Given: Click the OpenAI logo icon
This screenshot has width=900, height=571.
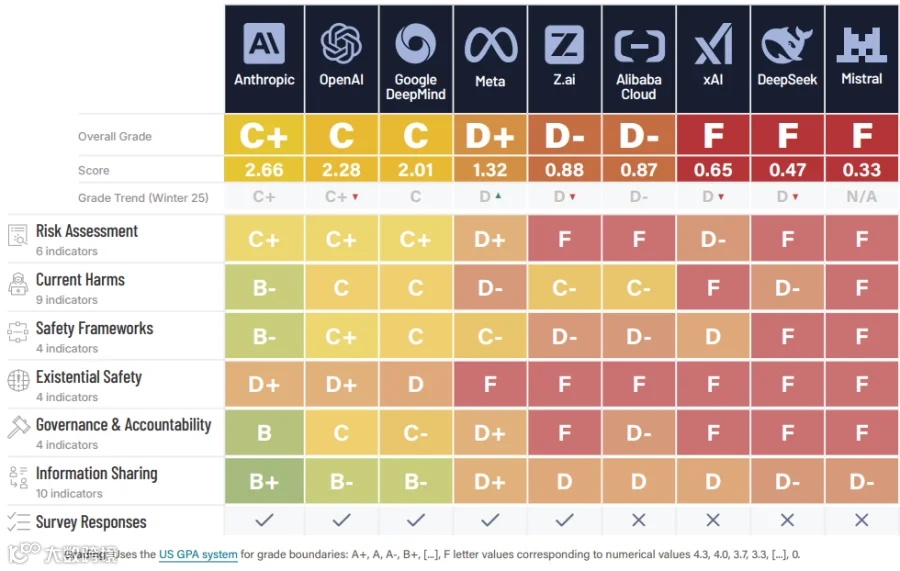Looking at the screenshot, I should click(x=341, y=44).
